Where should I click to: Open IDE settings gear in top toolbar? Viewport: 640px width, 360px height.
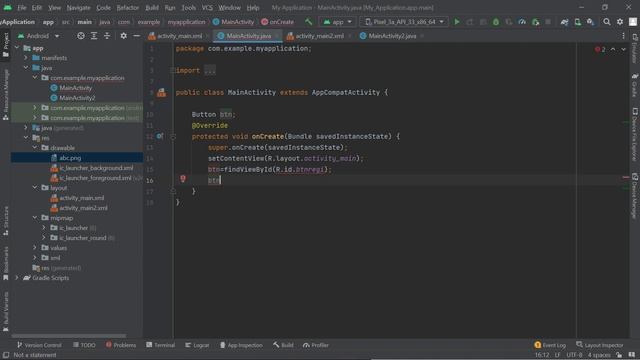click(620, 22)
